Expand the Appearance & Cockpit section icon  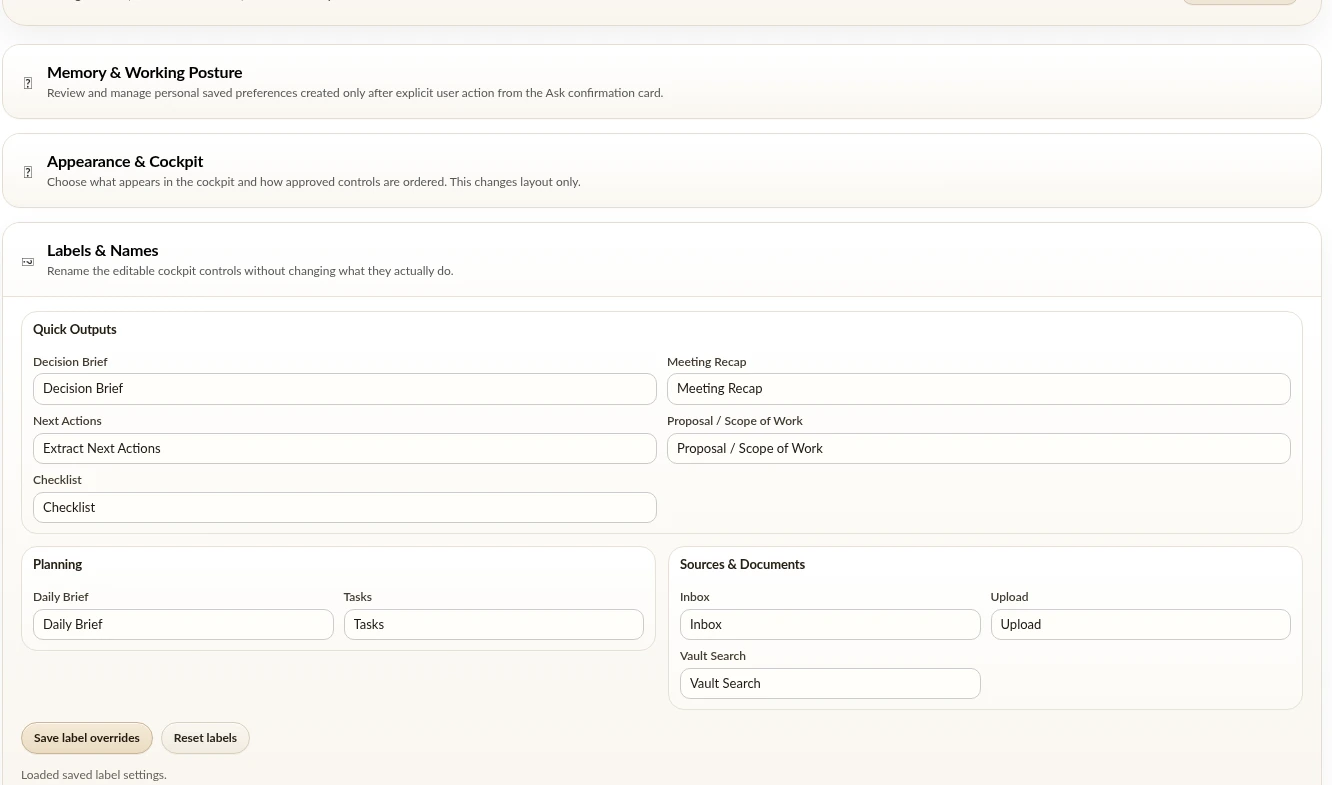(x=28, y=172)
